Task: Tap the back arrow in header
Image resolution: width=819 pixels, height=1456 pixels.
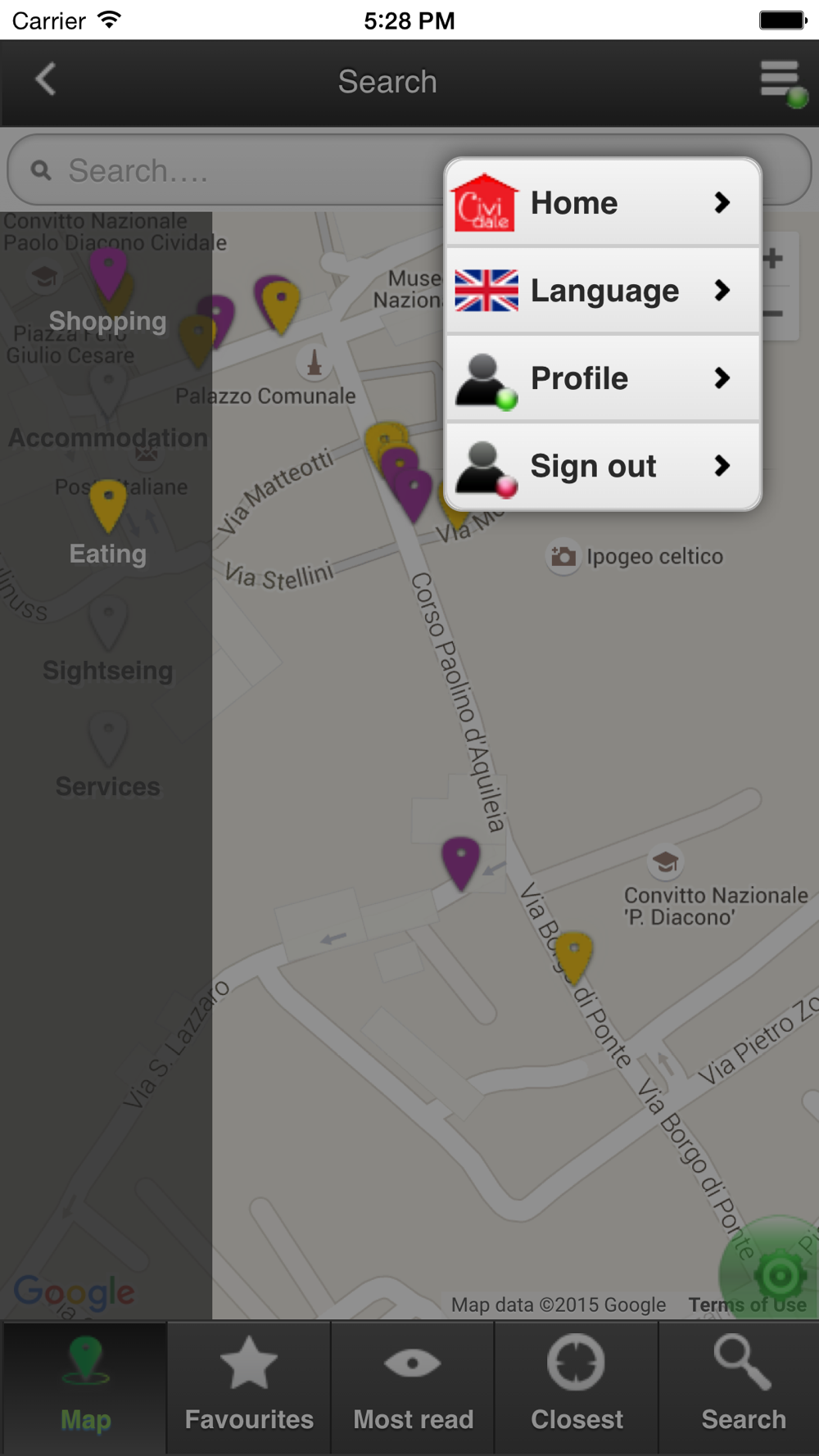Action: (x=46, y=80)
